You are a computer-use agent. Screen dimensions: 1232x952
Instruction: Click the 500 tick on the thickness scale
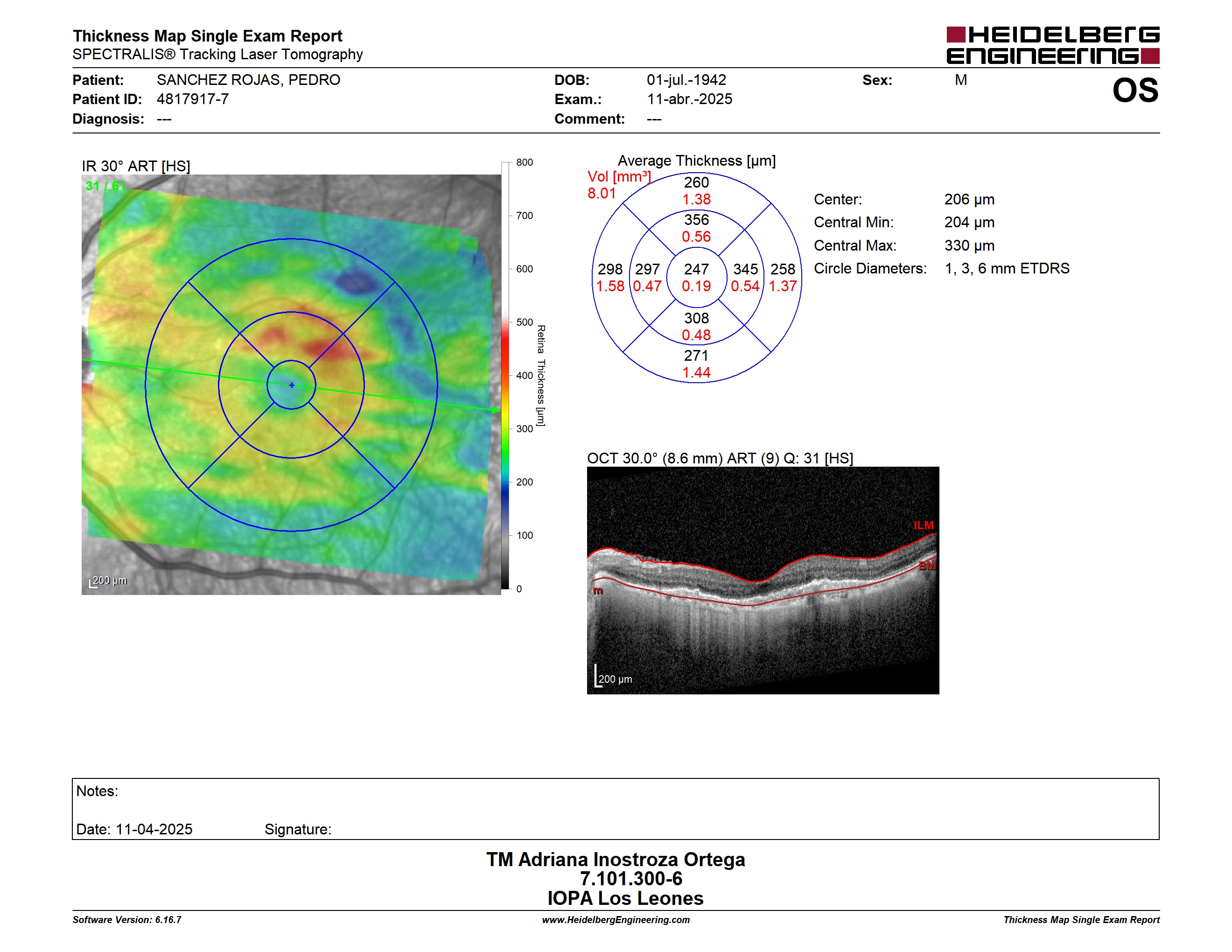pos(524,322)
